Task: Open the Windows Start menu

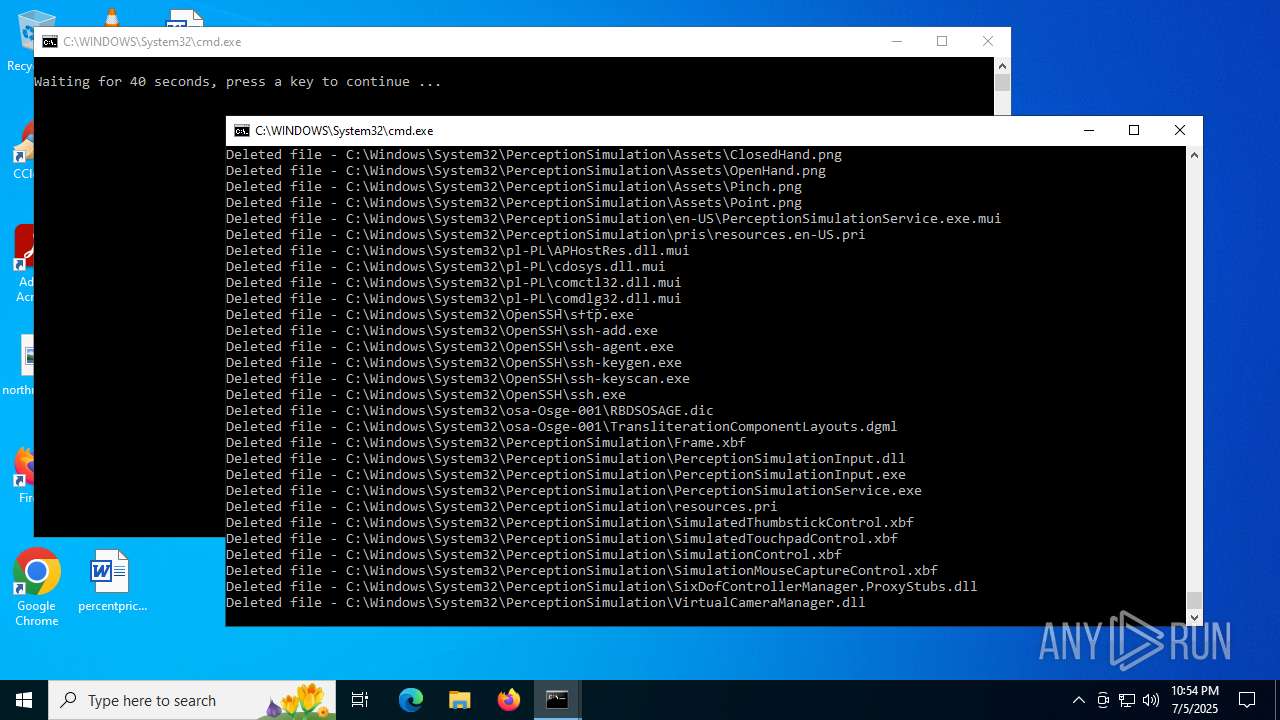Action: (24, 700)
